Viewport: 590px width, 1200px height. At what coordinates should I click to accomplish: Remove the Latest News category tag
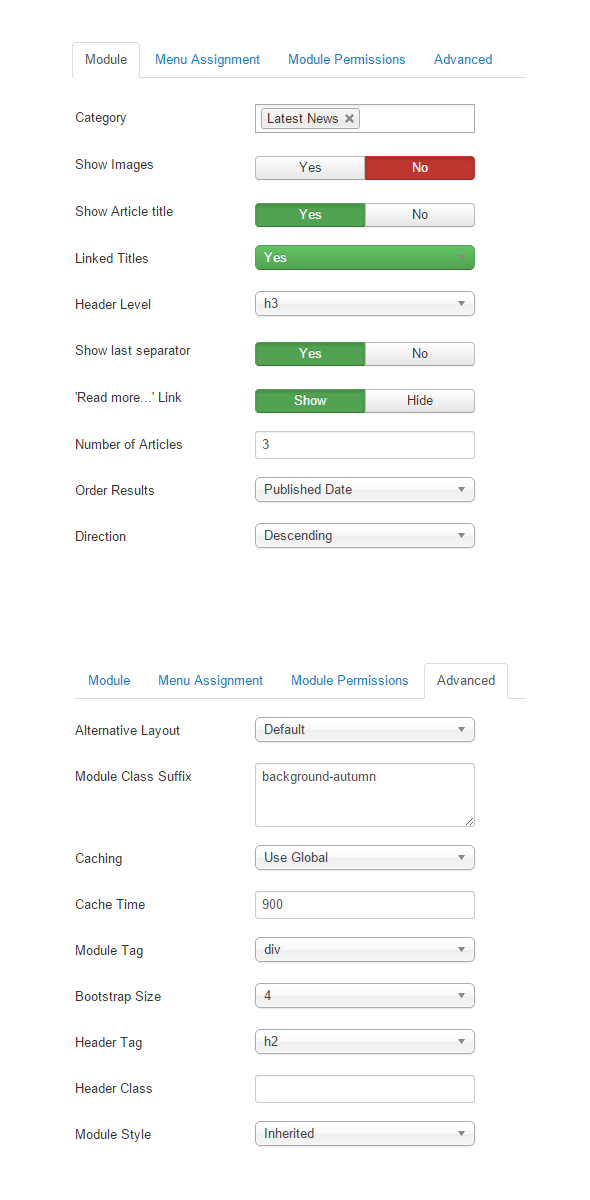349,118
